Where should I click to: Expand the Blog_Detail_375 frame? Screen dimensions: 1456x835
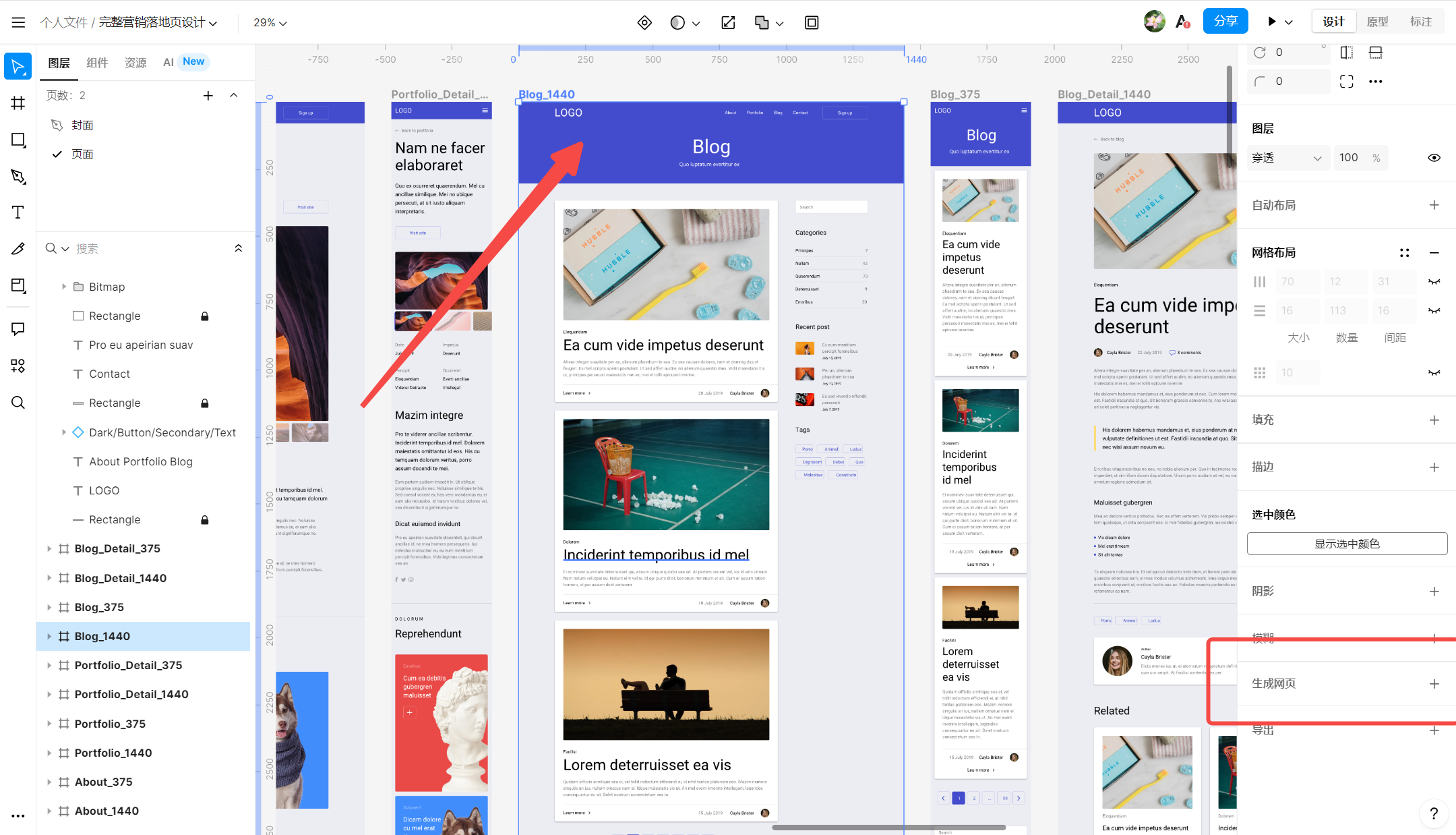49,548
